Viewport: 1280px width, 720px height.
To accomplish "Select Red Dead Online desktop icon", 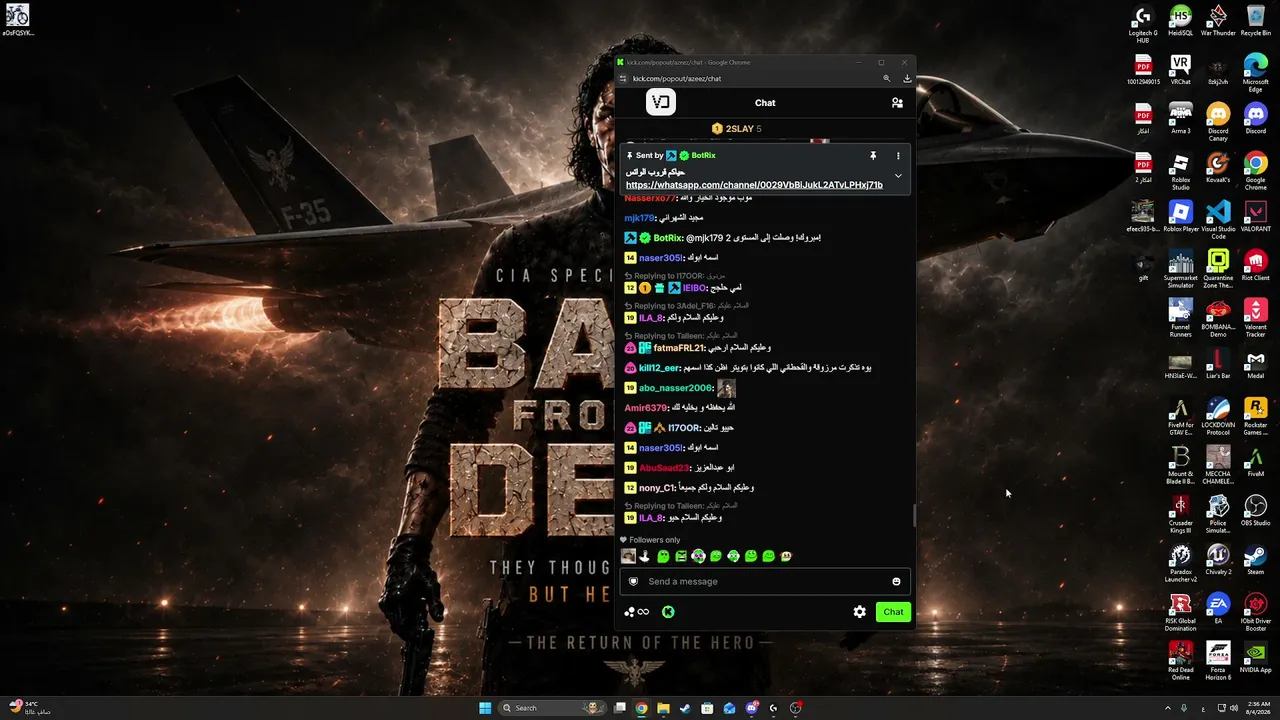I will point(1181,661).
